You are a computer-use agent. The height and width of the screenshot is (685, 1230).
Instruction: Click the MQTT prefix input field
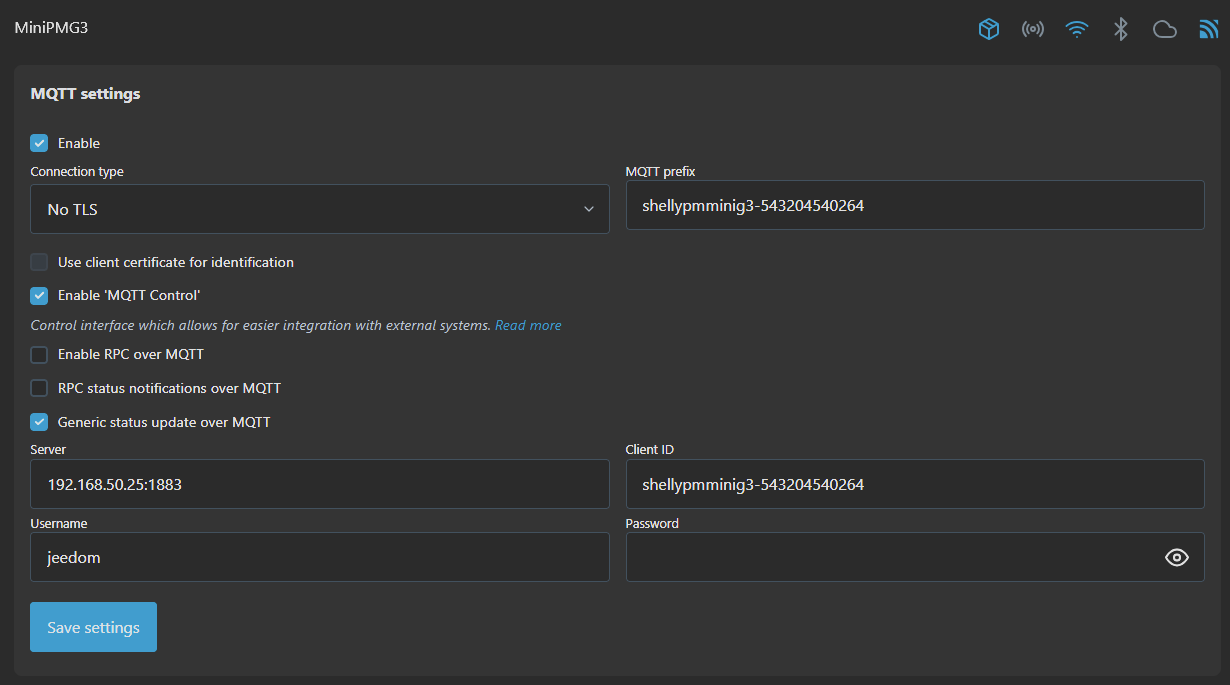click(x=914, y=205)
